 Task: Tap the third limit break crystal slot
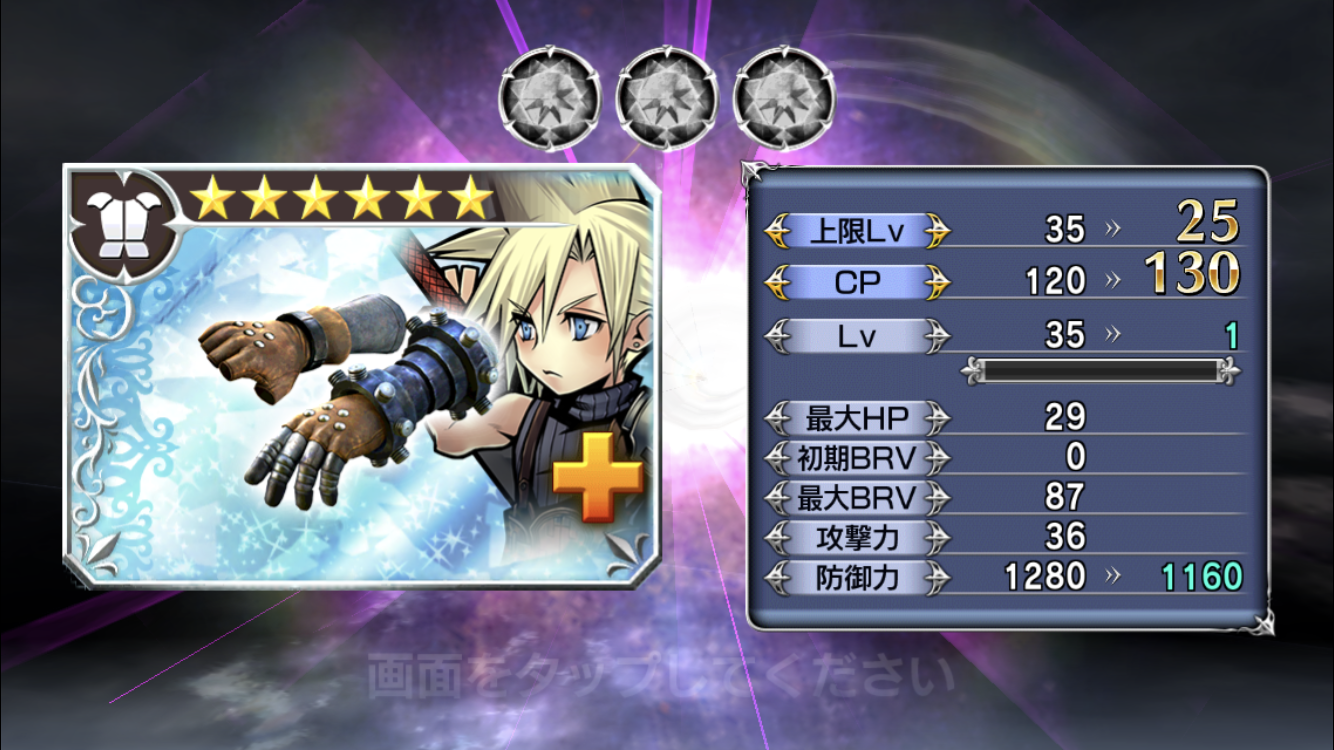tap(784, 99)
